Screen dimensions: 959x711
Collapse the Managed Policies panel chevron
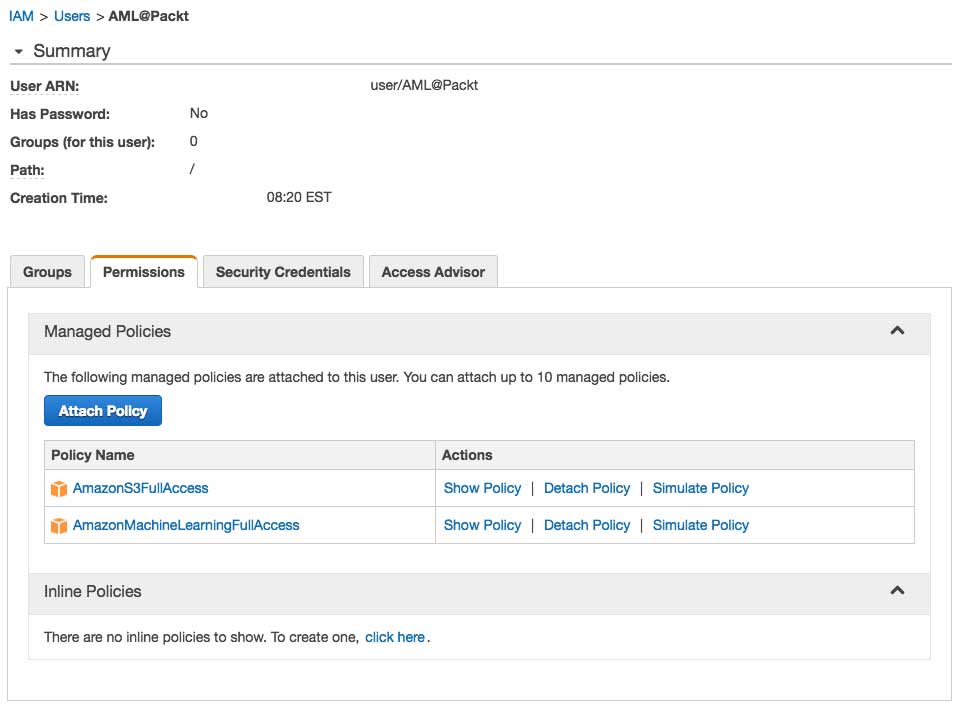(897, 331)
